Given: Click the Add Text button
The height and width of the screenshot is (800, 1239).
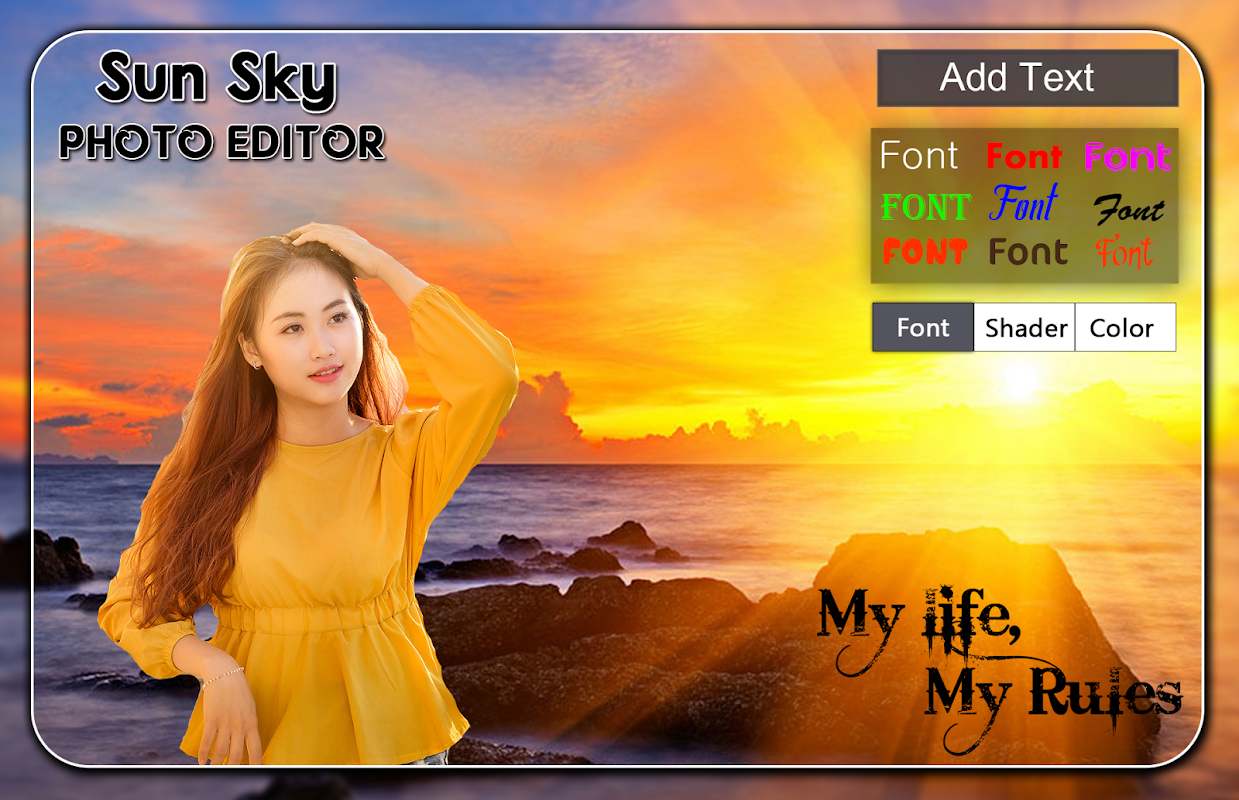Looking at the screenshot, I should point(1027,78).
